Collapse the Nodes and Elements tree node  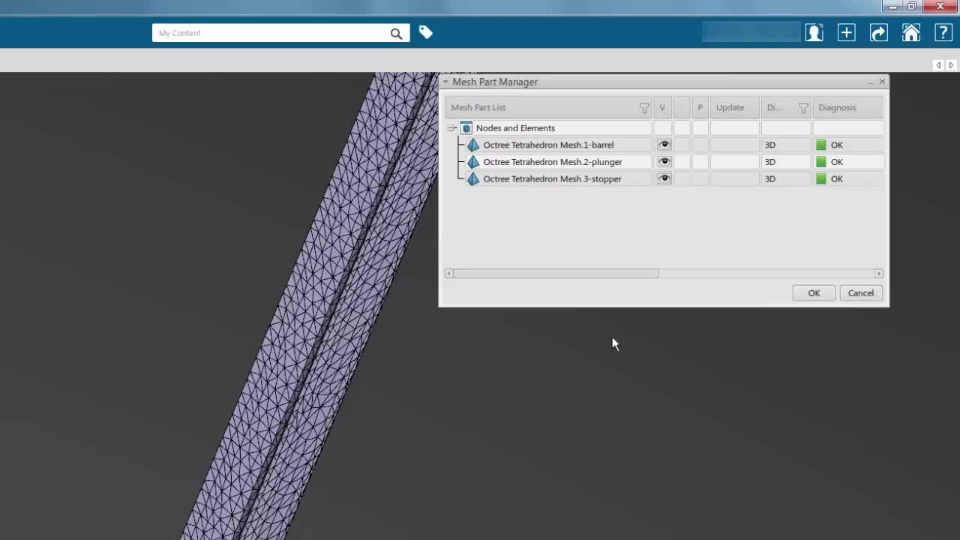[452, 128]
